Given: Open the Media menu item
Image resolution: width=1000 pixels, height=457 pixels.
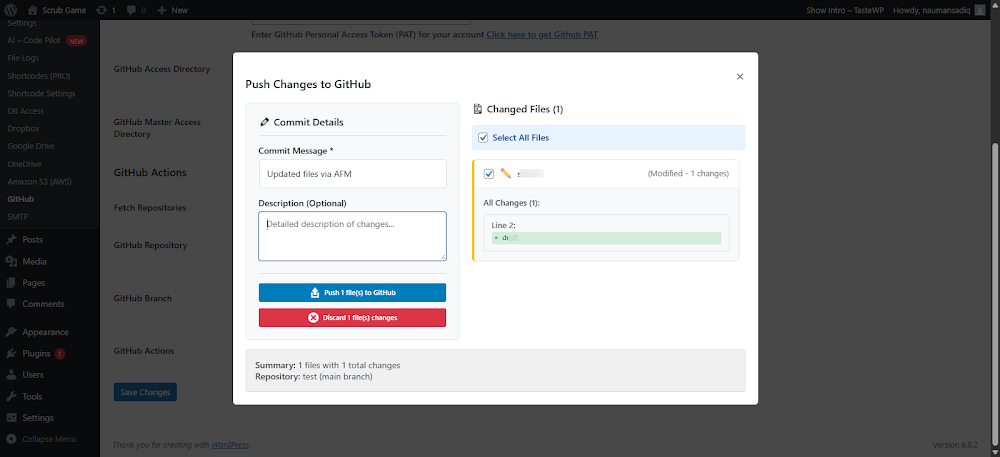Looking at the screenshot, I should click(x=34, y=261).
